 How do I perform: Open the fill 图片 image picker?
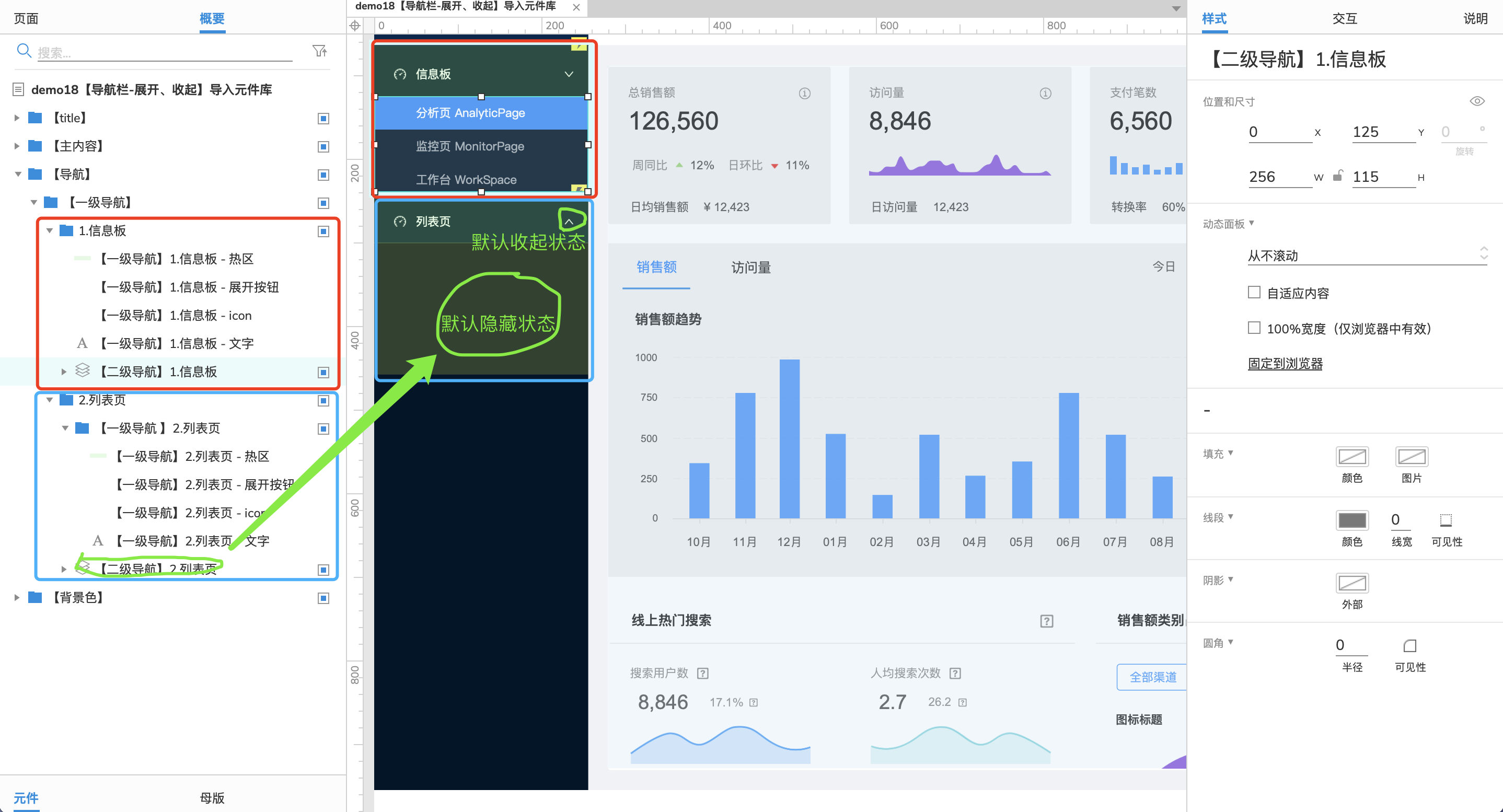[x=1412, y=456]
